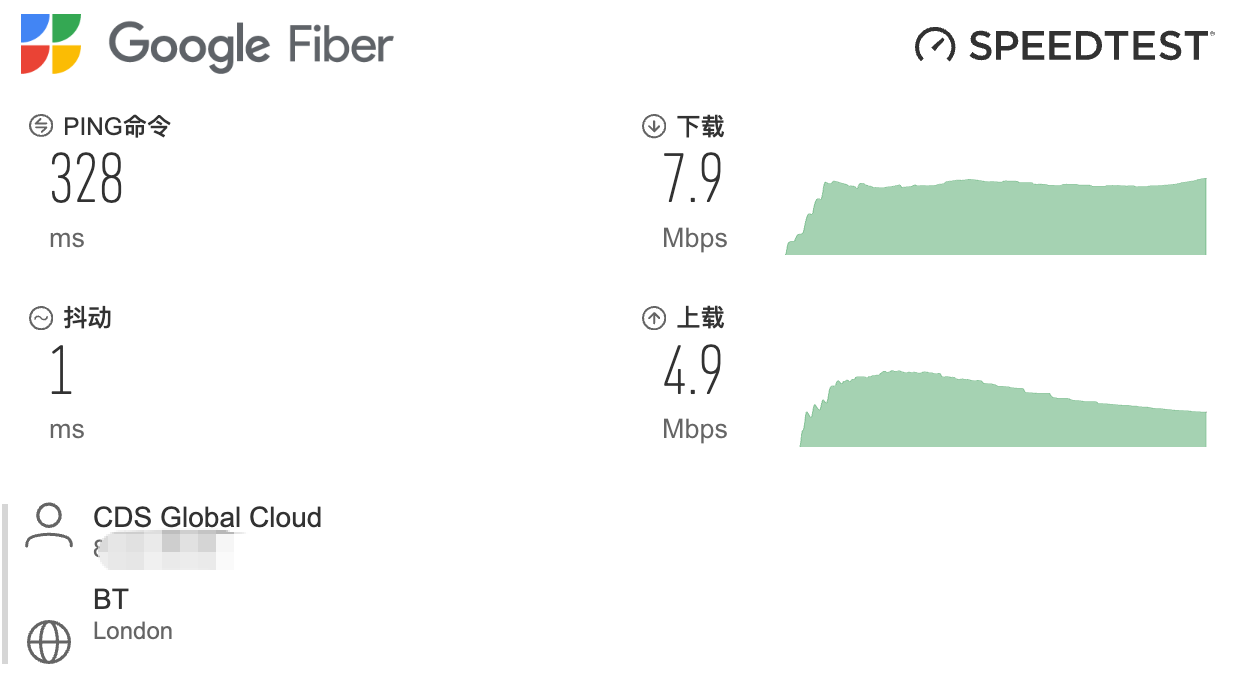Click the Google Fiber wordmark text
The image size is (1236, 682).
[x=251, y=46]
